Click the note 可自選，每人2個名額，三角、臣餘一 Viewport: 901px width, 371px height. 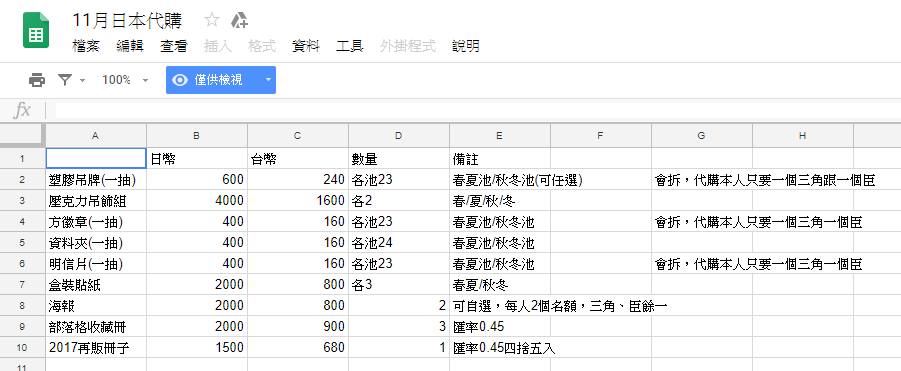coord(560,306)
